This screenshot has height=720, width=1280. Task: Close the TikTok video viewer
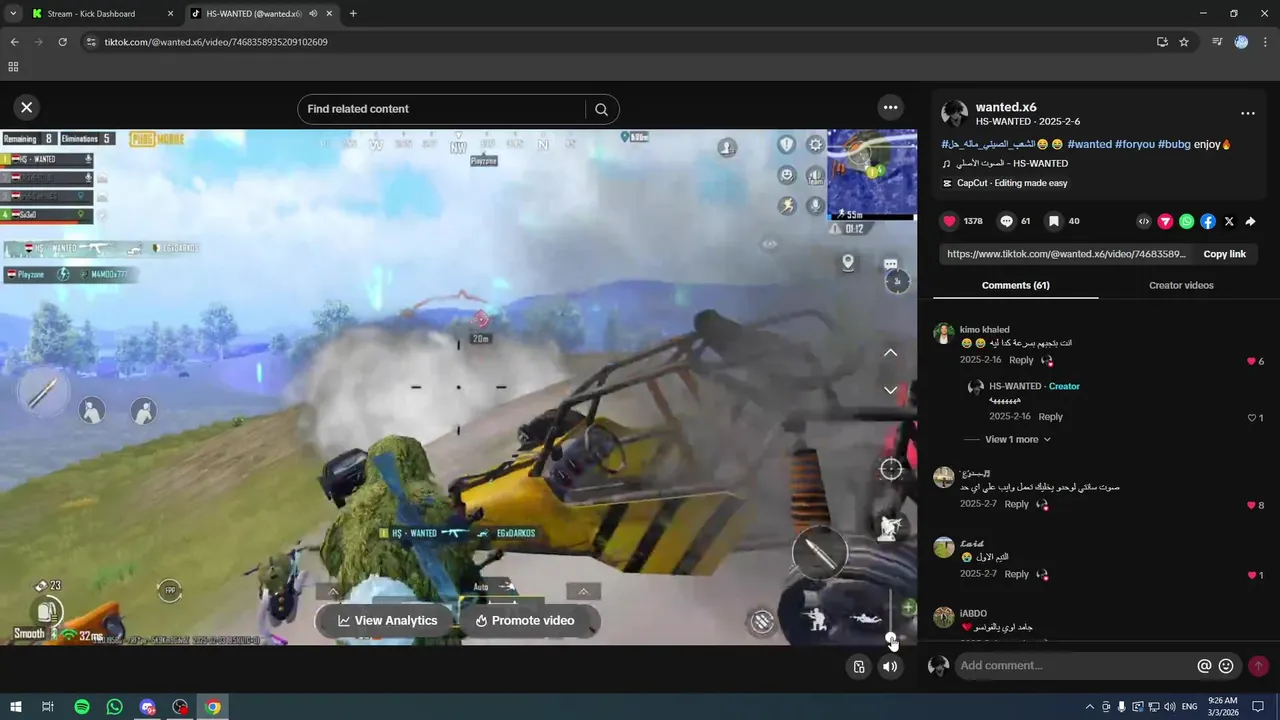coord(27,107)
